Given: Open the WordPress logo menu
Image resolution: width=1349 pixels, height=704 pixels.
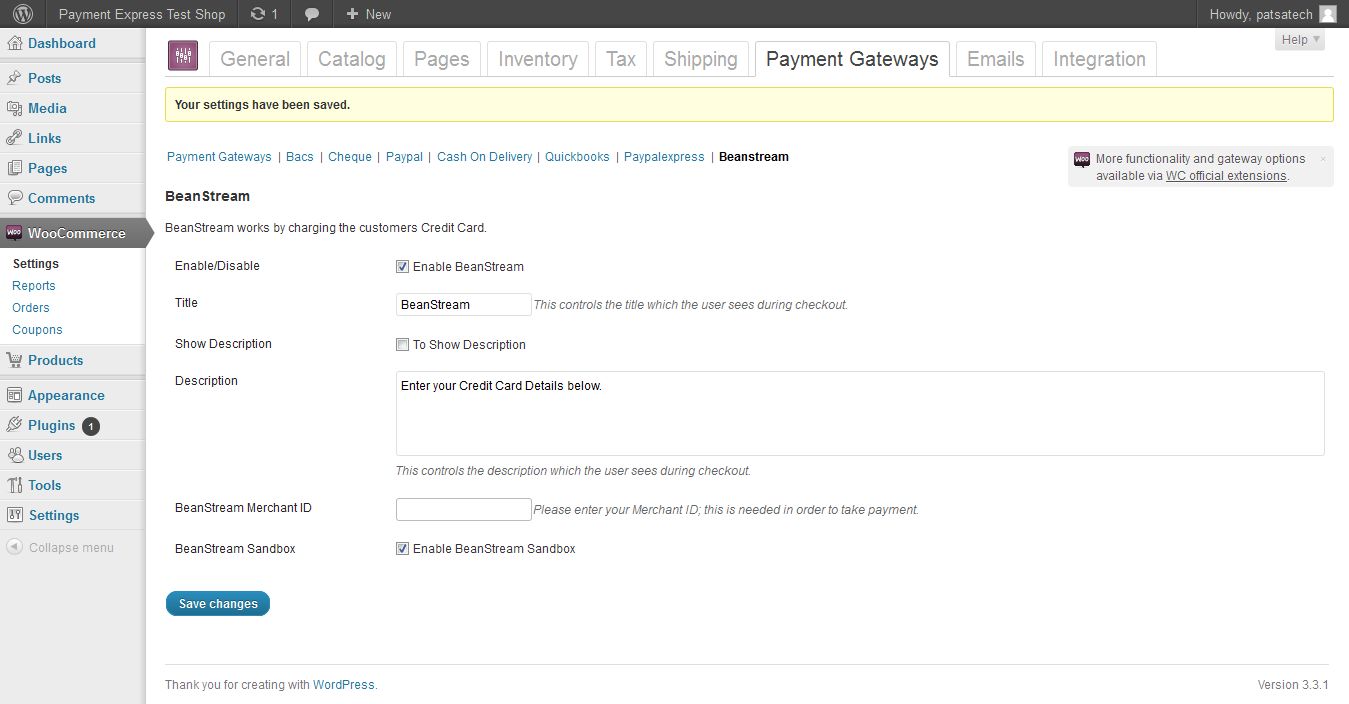Looking at the screenshot, I should [22, 14].
